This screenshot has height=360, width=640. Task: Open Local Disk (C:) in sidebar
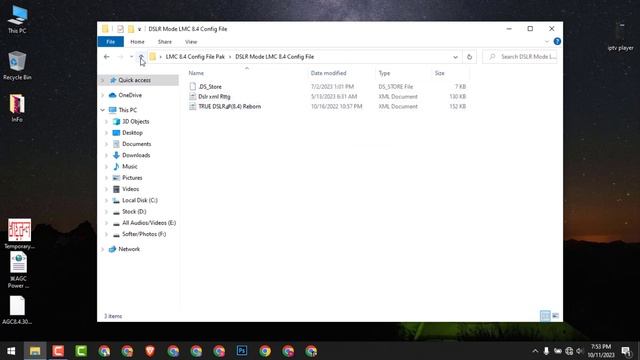(x=140, y=200)
